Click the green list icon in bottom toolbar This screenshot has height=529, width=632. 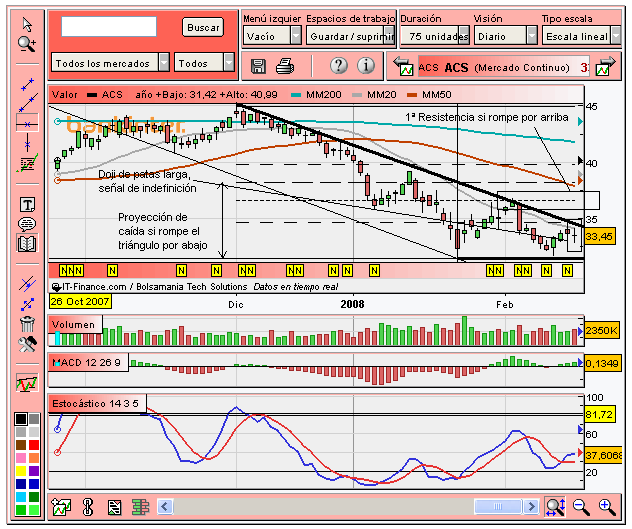pyautogui.click(x=140, y=507)
